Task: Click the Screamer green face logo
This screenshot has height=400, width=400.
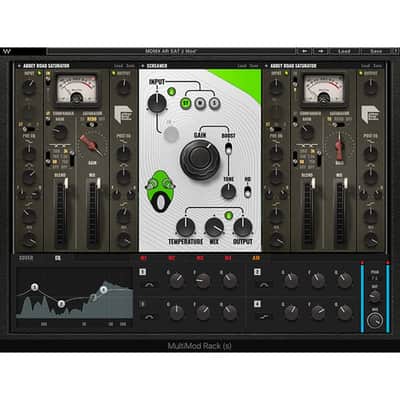Action: tap(160, 190)
